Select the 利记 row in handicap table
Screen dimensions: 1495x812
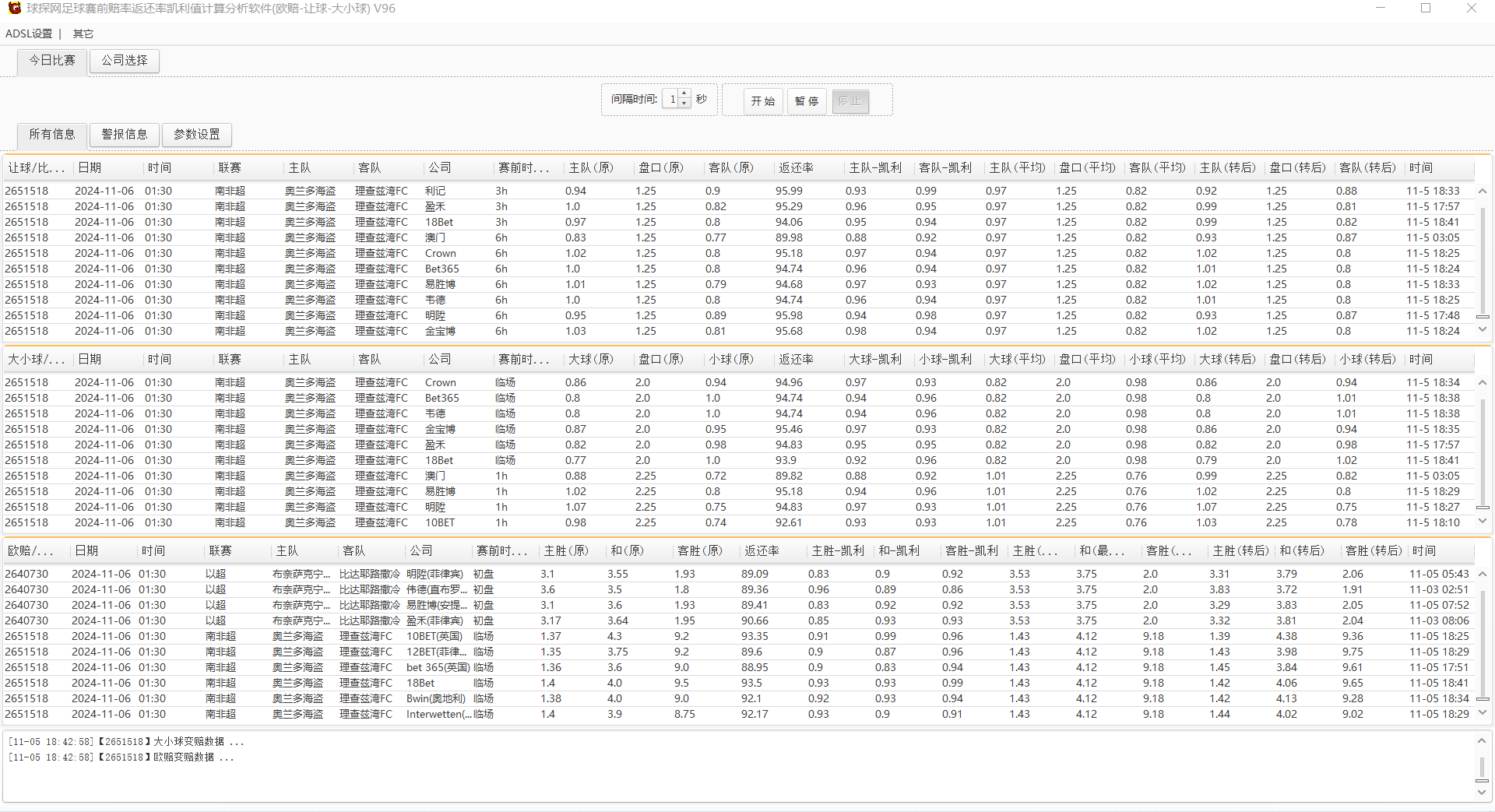pyautogui.click(x=738, y=191)
